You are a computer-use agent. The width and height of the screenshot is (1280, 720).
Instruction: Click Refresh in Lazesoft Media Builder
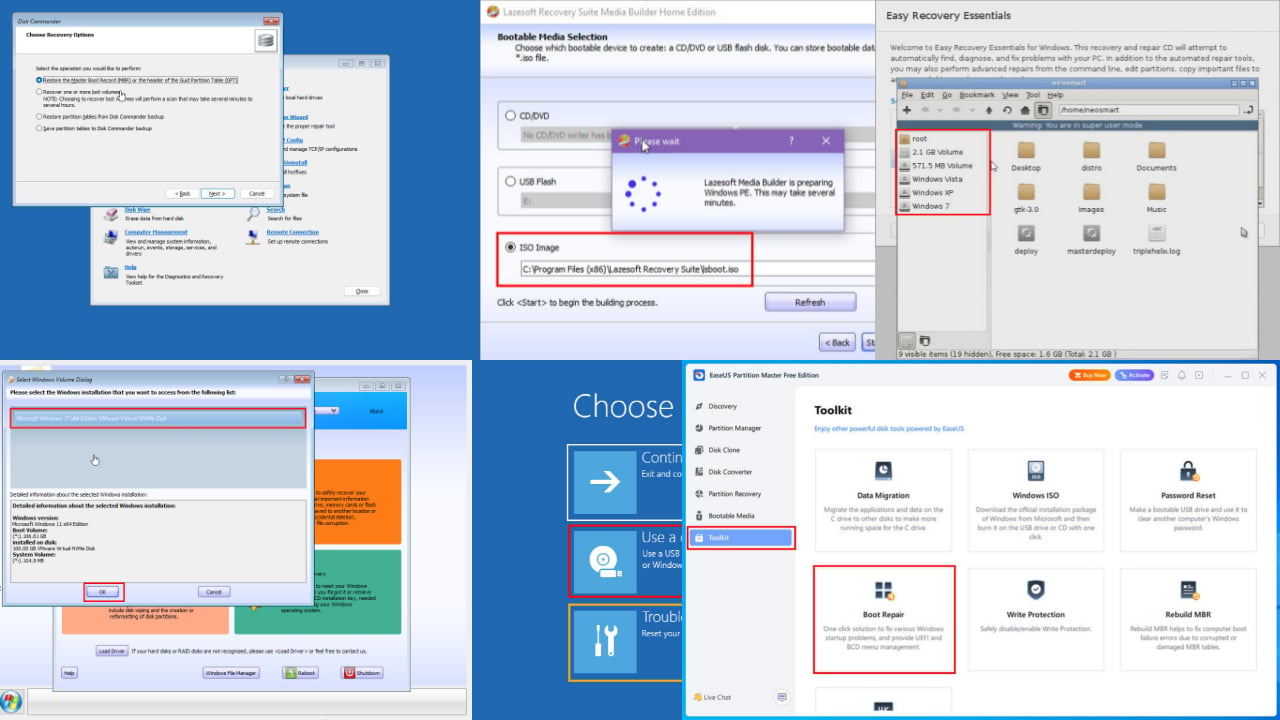click(x=810, y=302)
